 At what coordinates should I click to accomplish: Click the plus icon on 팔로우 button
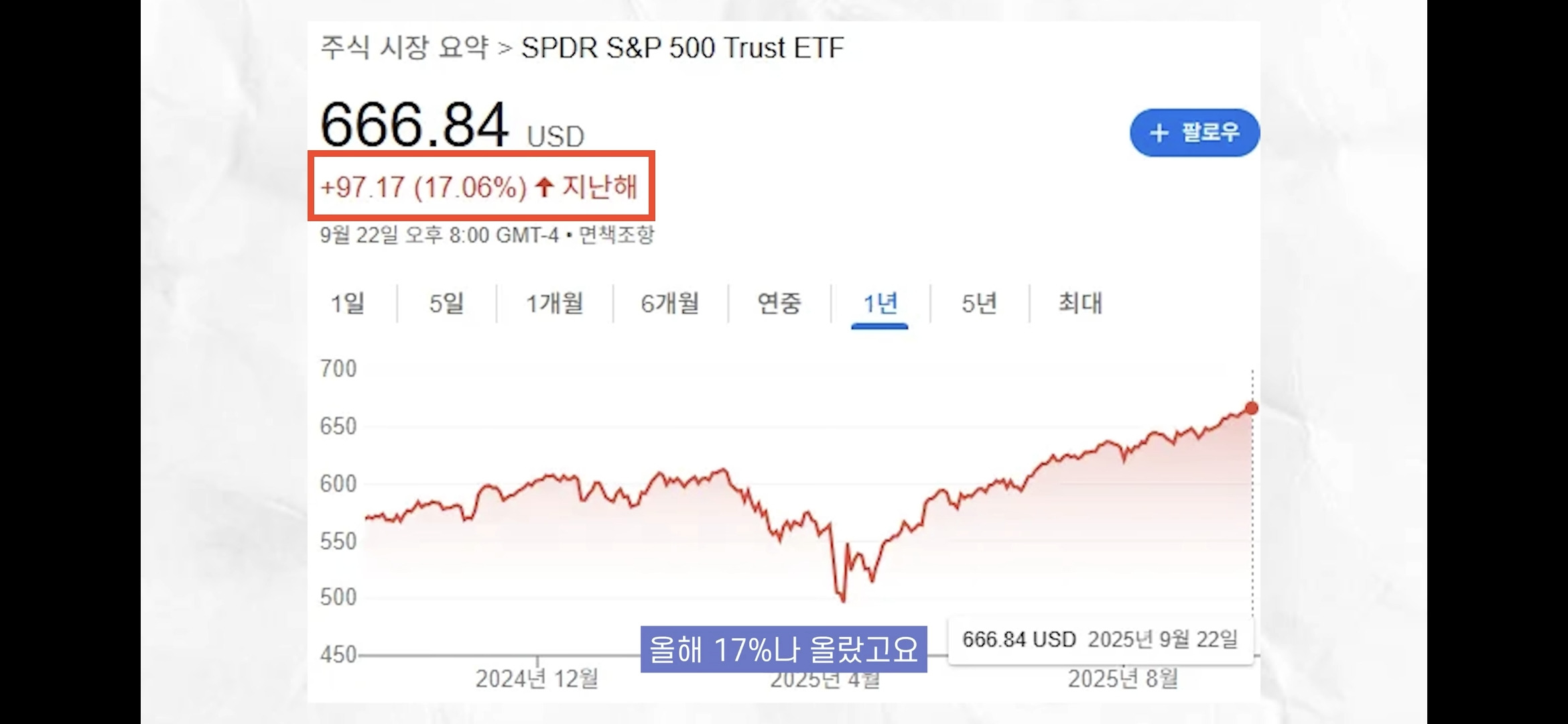1159,133
